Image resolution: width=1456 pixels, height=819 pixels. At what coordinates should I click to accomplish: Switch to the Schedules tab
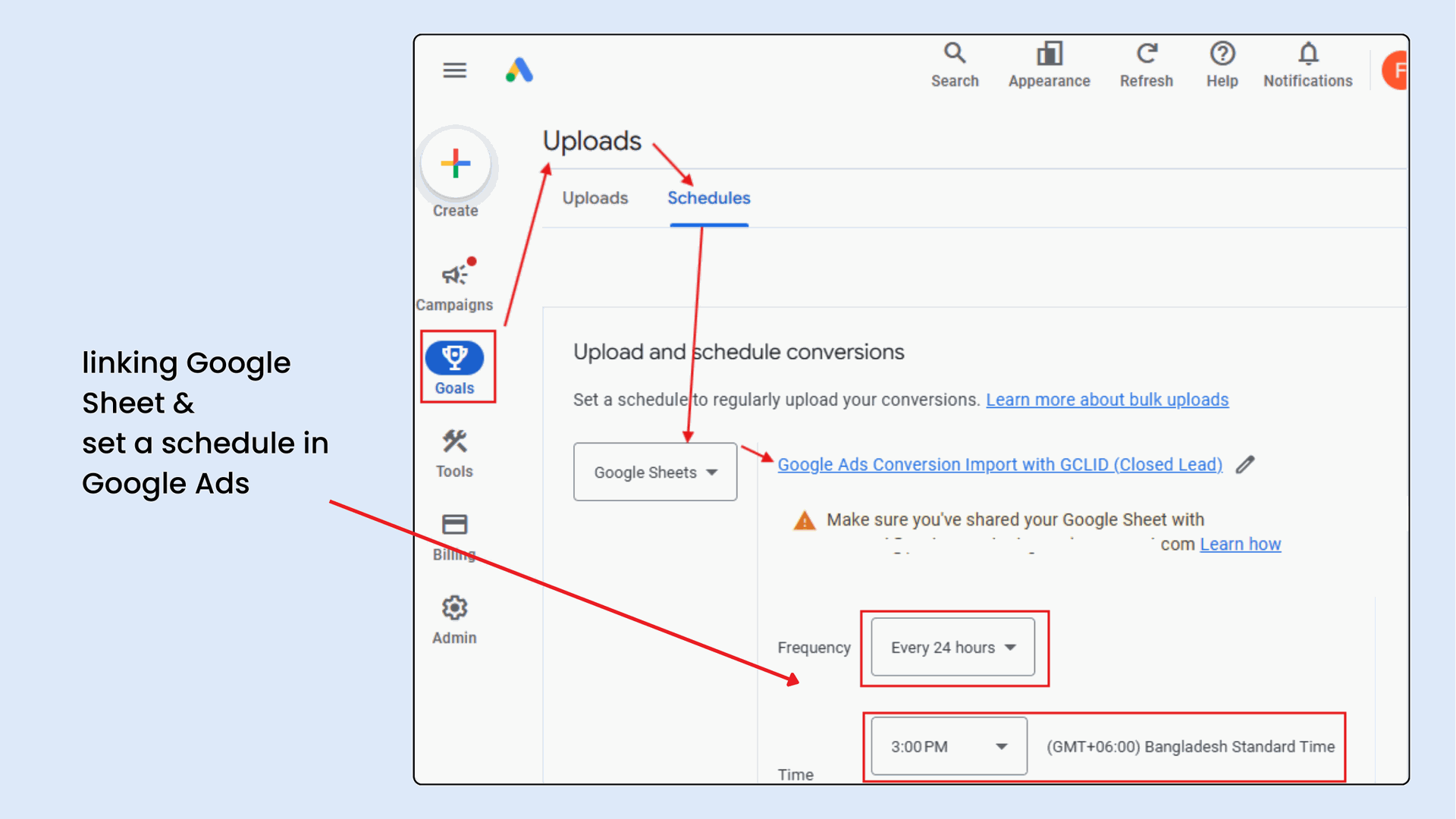click(x=708, y=198)
